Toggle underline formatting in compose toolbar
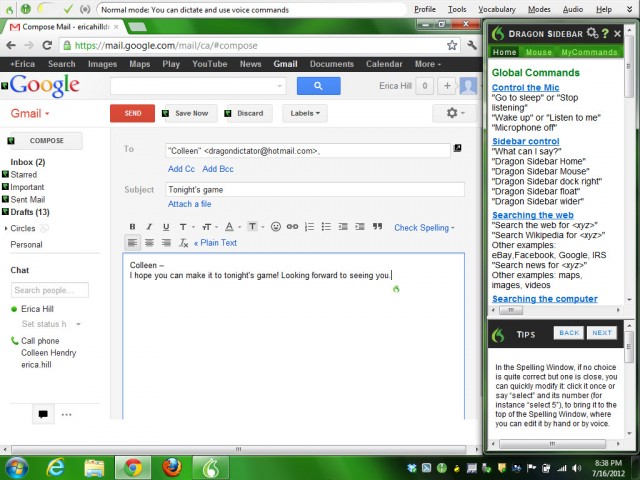Image resolution: width=640 pixels, height=480 pixels. click(x=166, y=227)
